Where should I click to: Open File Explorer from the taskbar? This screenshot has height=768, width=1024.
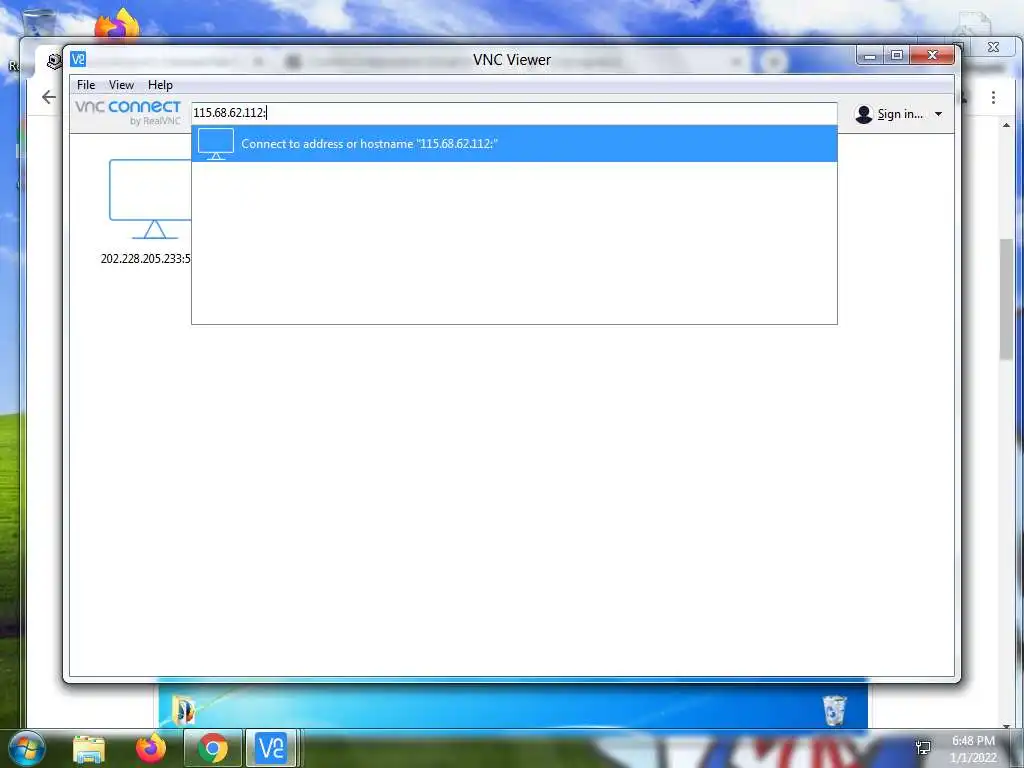click(x=89, y=749)
